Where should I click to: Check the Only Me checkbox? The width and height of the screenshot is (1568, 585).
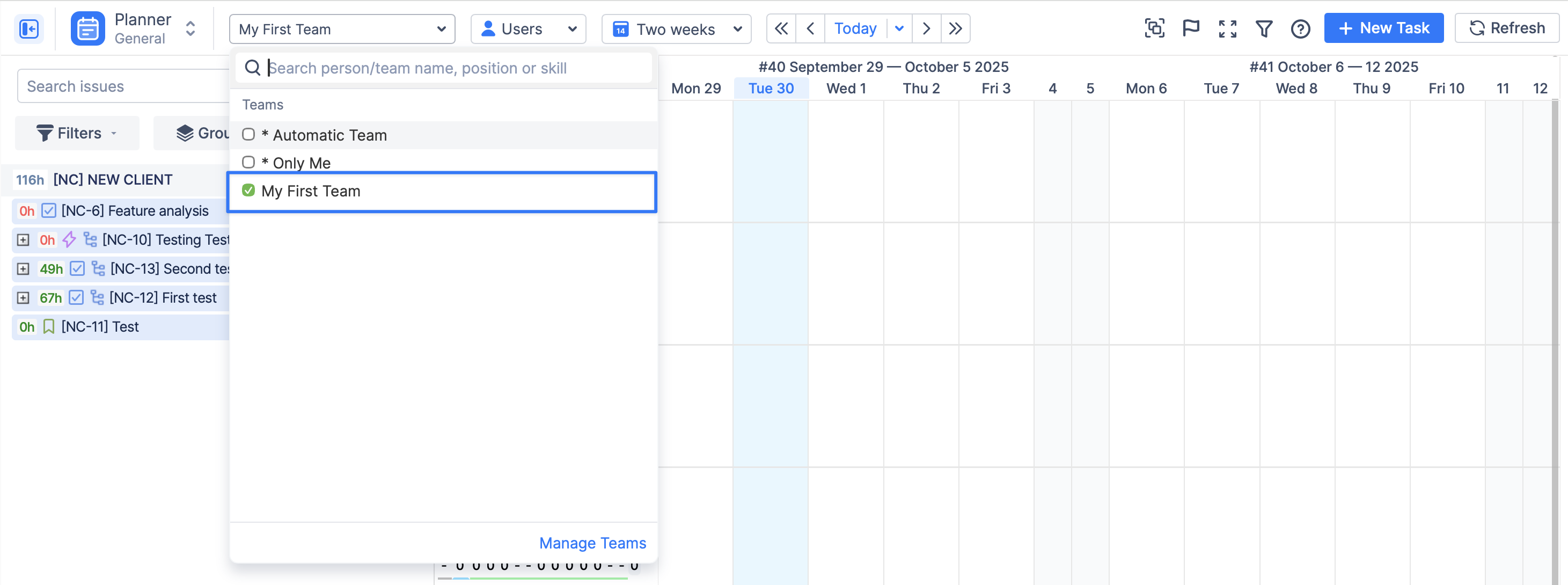pyautogui.click(x=248, y=163)
